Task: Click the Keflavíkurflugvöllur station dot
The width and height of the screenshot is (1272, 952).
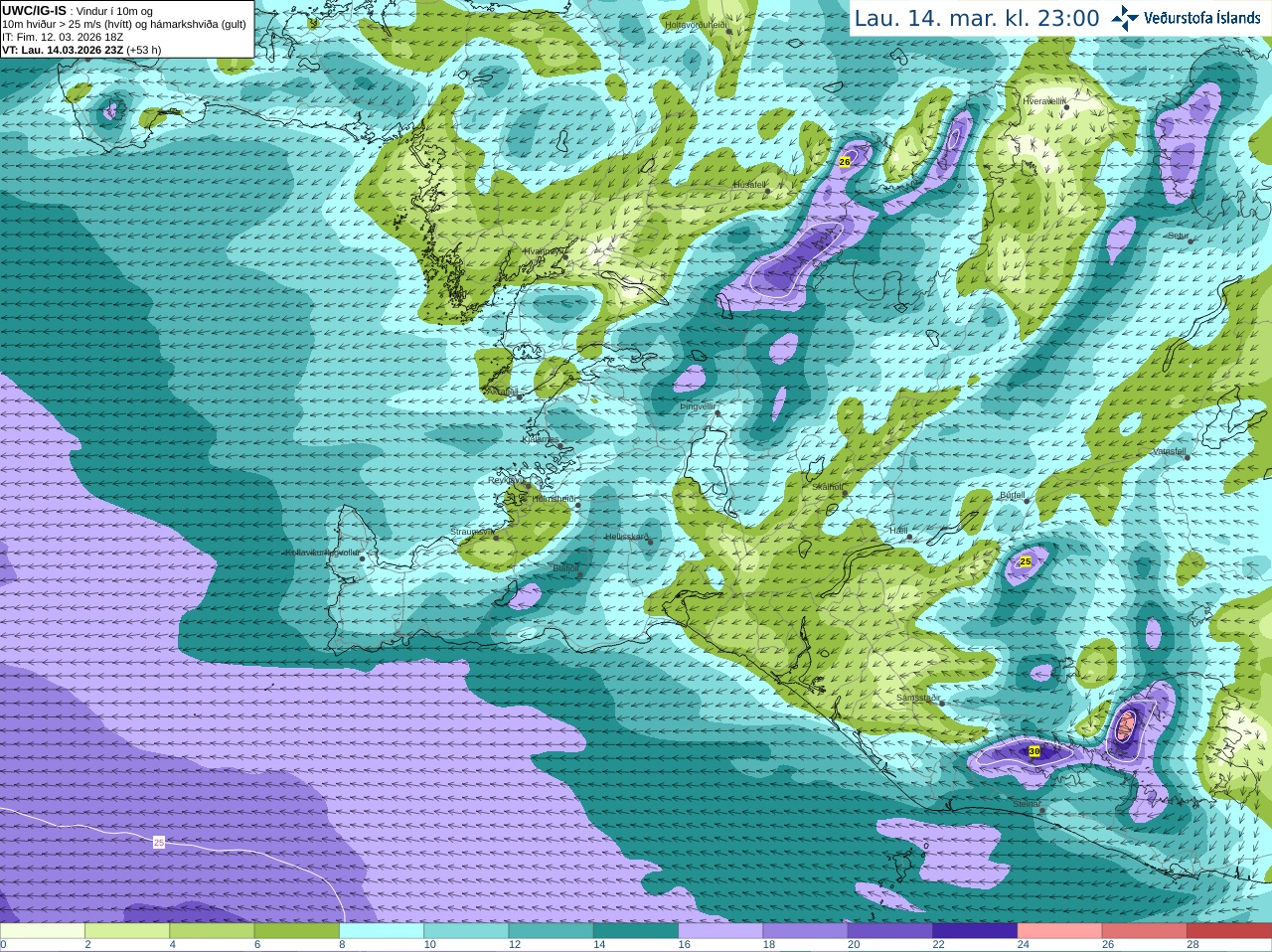Action: tap(363, 558)
